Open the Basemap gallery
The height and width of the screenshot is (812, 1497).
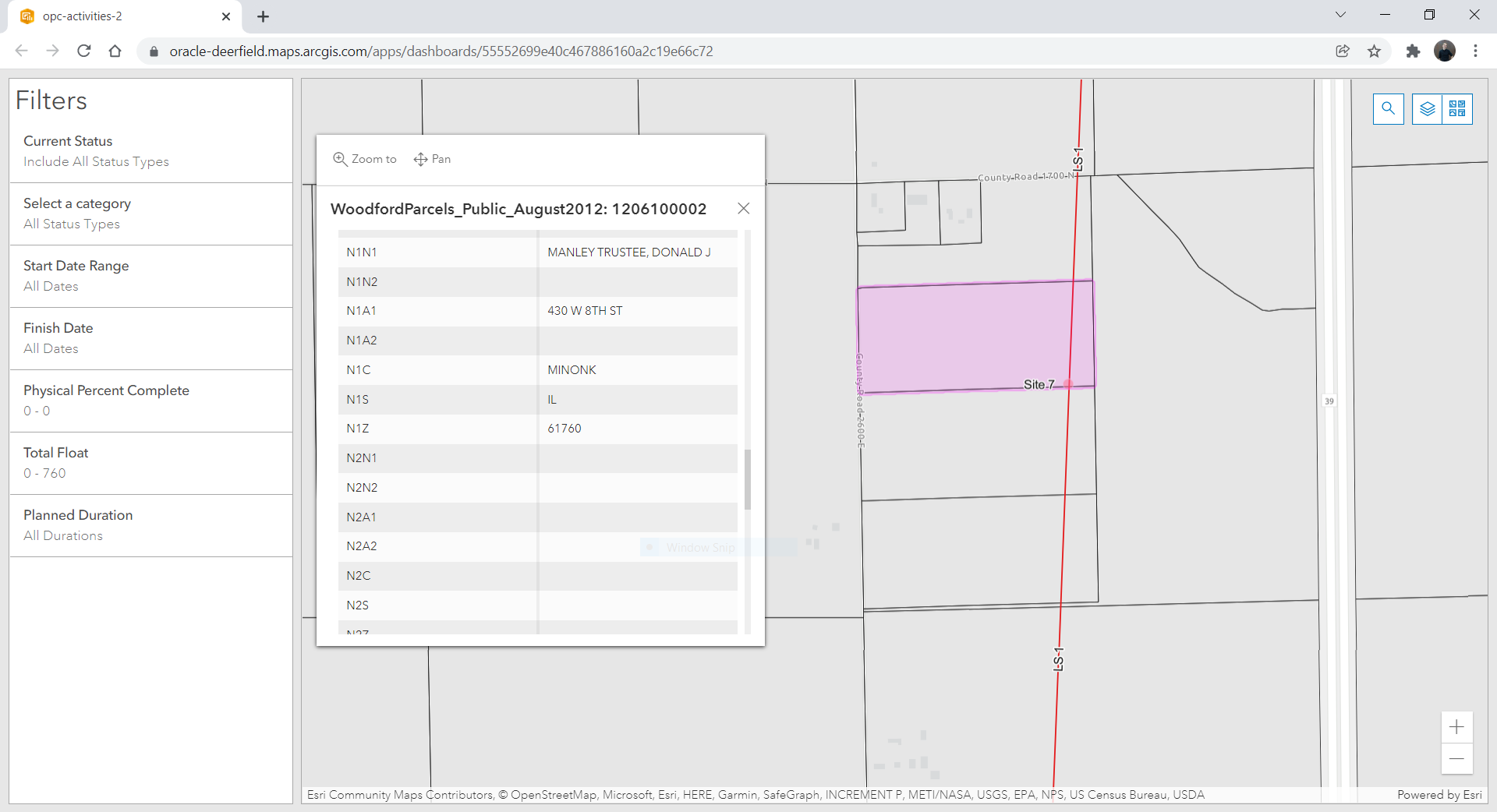[x=1459, y=109]
